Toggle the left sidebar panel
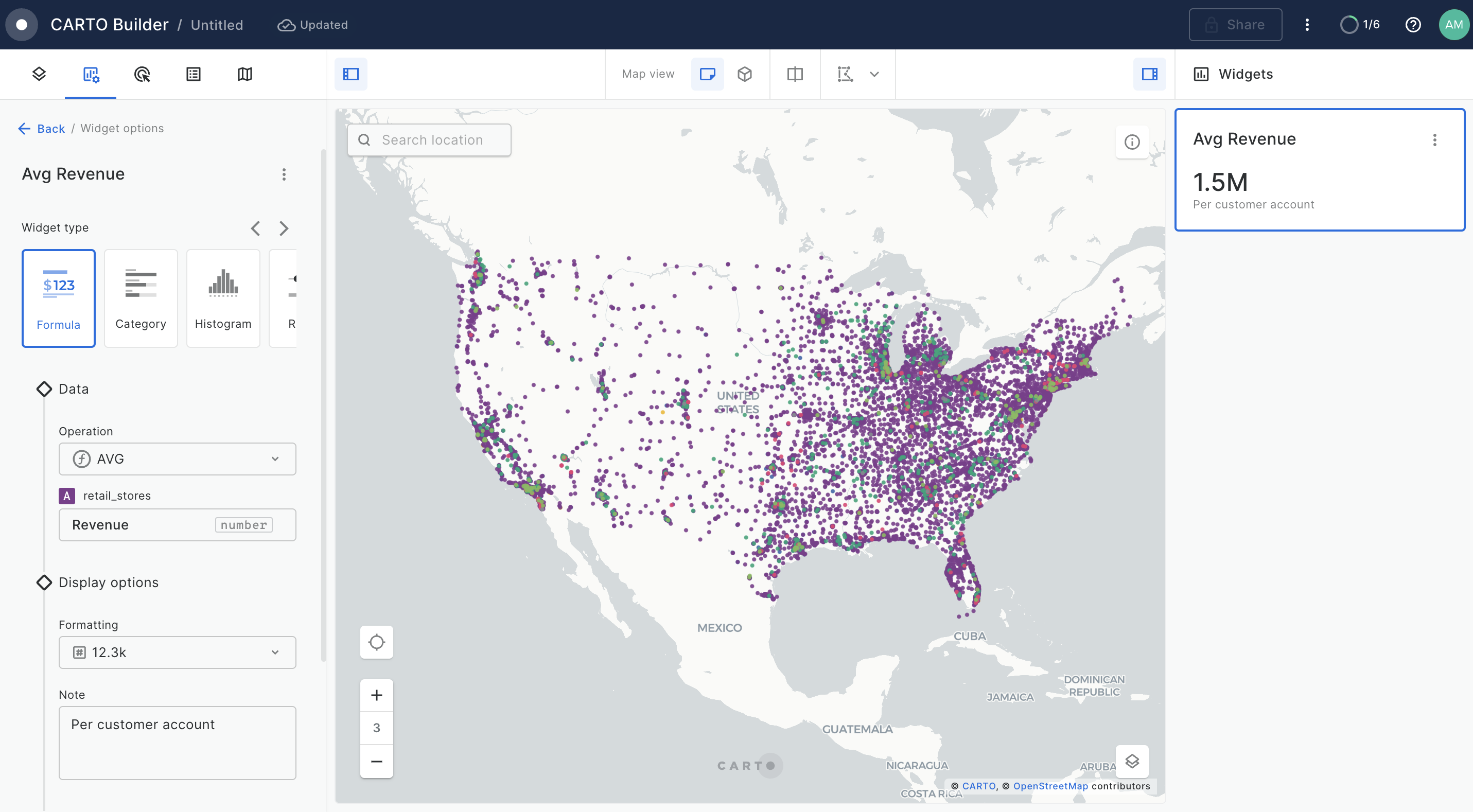Viewport: 1473px width, 812px height. (x=350, y=74)
